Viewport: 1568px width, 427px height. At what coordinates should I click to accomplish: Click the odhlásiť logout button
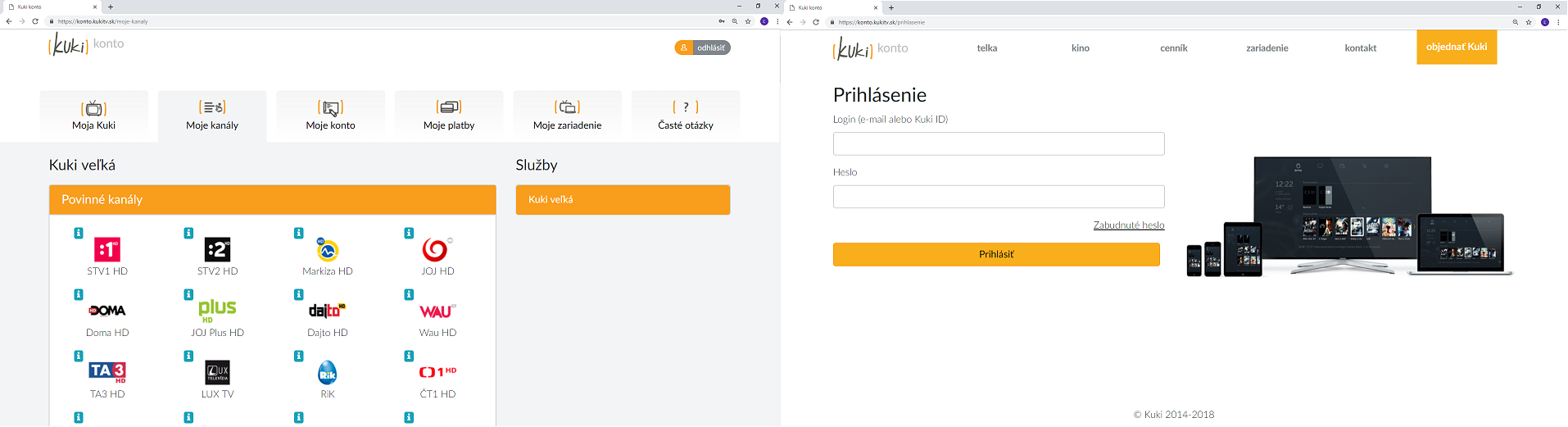[703, 48]
